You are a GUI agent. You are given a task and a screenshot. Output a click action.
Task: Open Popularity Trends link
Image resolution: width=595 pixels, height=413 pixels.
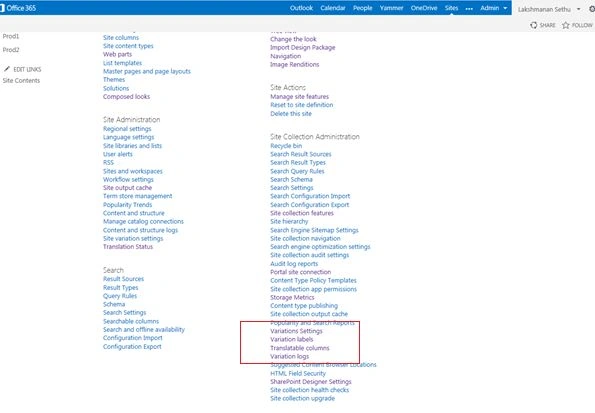click(x=128, y=205)
